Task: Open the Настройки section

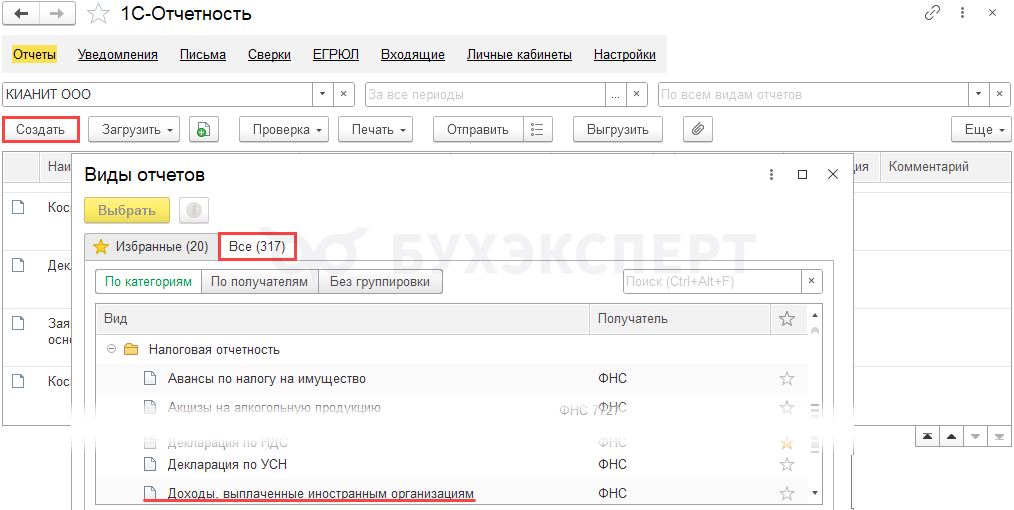Action: [x=625, y=55]
